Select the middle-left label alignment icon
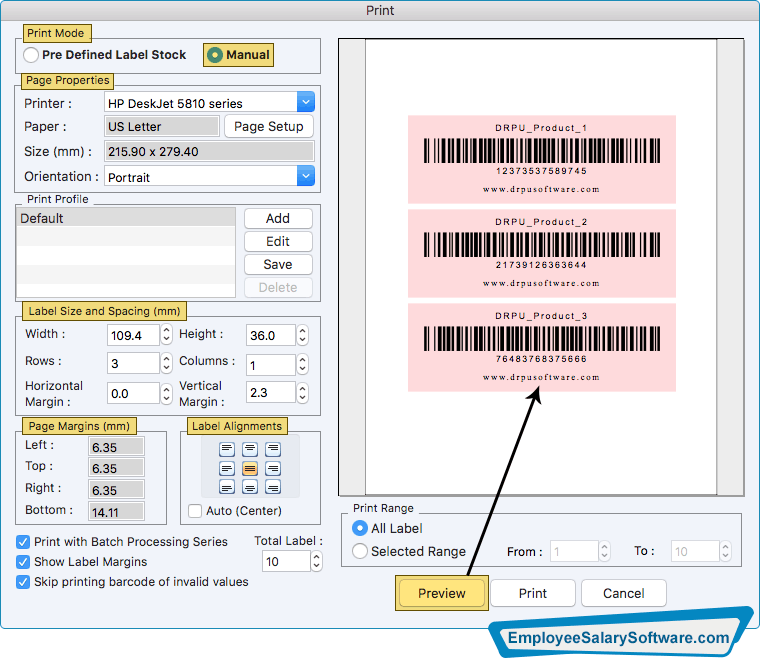This screenshot has width=760, height=658. (227, 468)
